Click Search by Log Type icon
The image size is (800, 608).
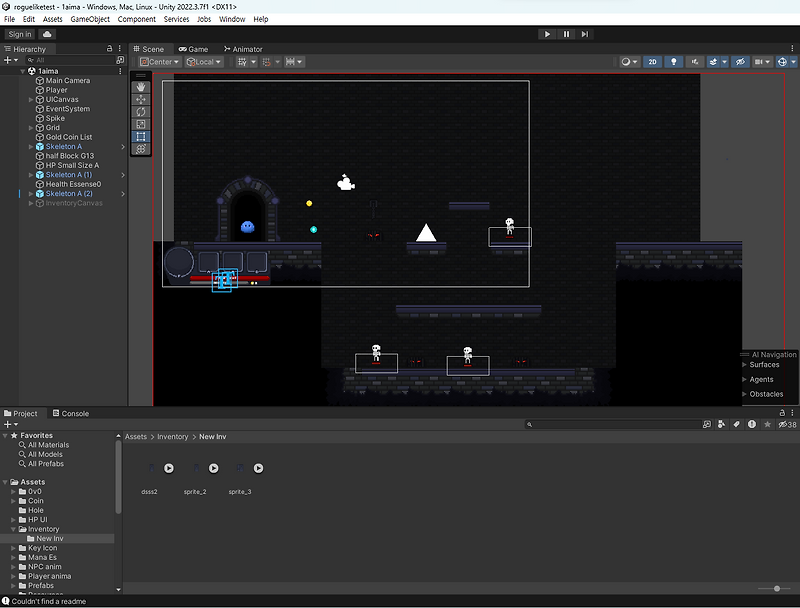752,424
